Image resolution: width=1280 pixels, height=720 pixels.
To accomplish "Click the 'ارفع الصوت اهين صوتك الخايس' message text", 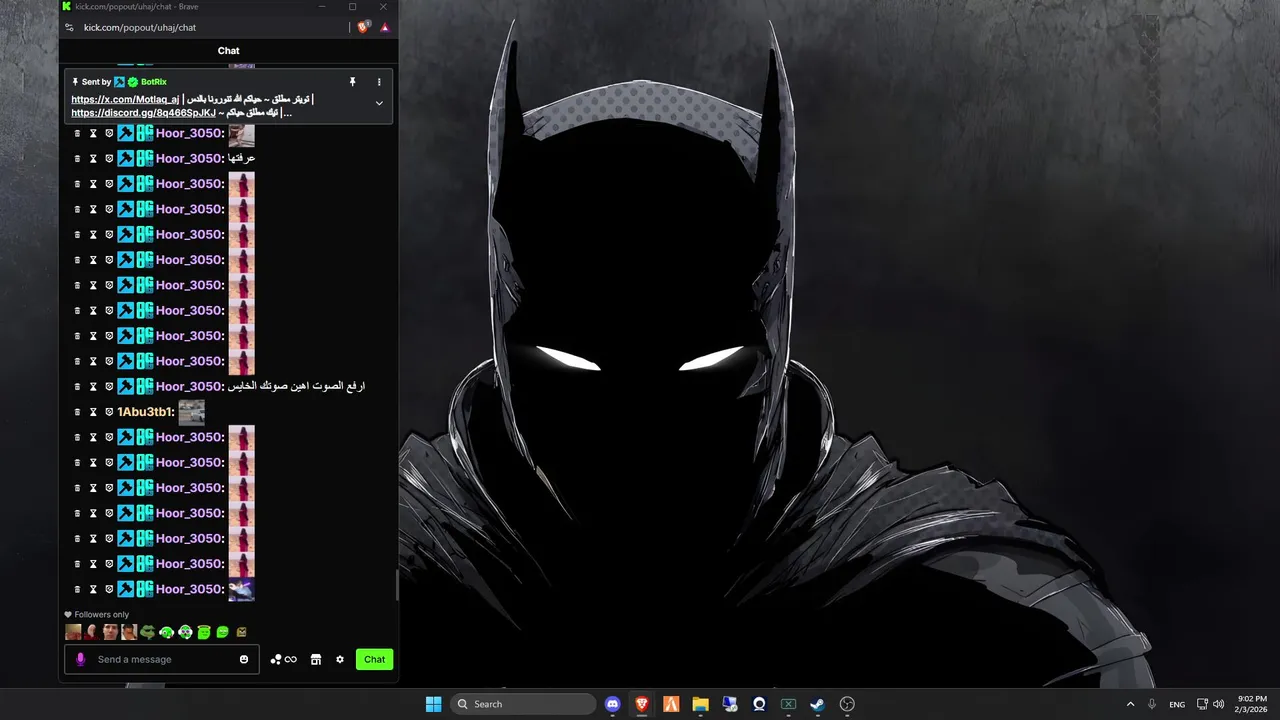I will (x=297, y=386).
